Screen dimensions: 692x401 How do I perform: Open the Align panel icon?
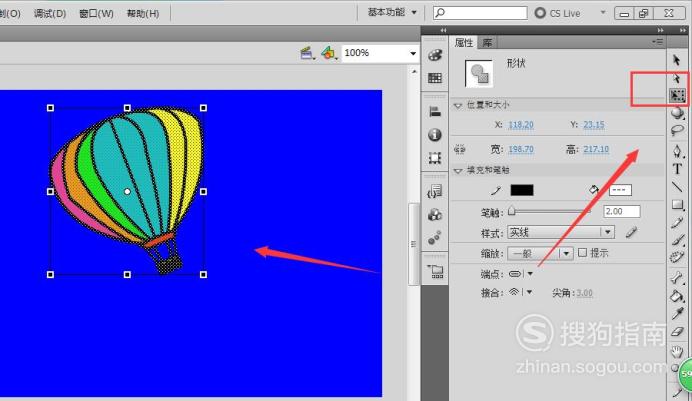[x=435, y=112]
